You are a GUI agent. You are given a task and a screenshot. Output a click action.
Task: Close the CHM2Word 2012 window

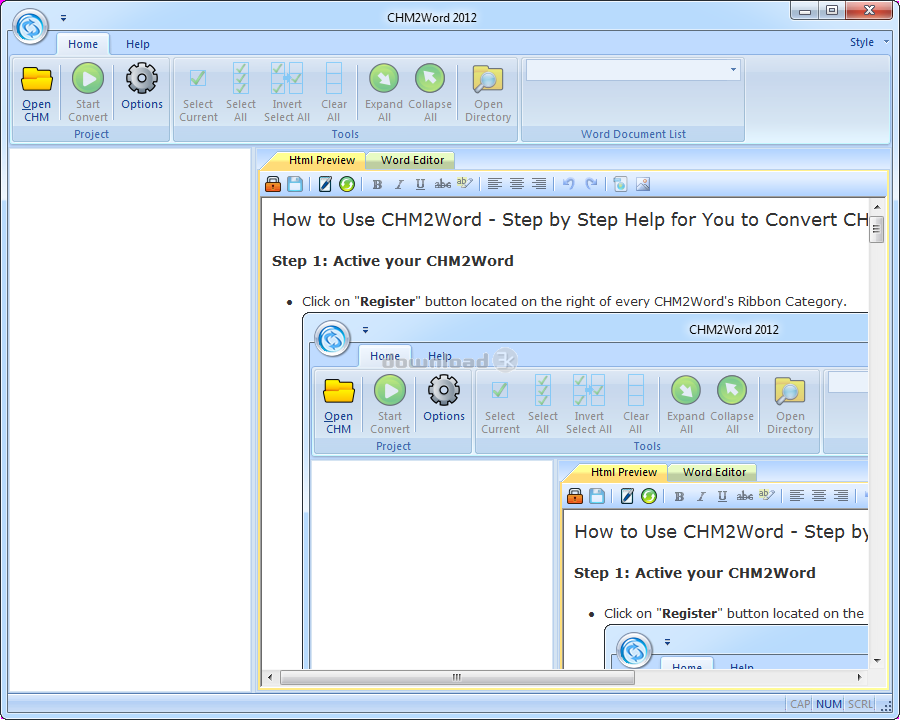coord(869,11)
